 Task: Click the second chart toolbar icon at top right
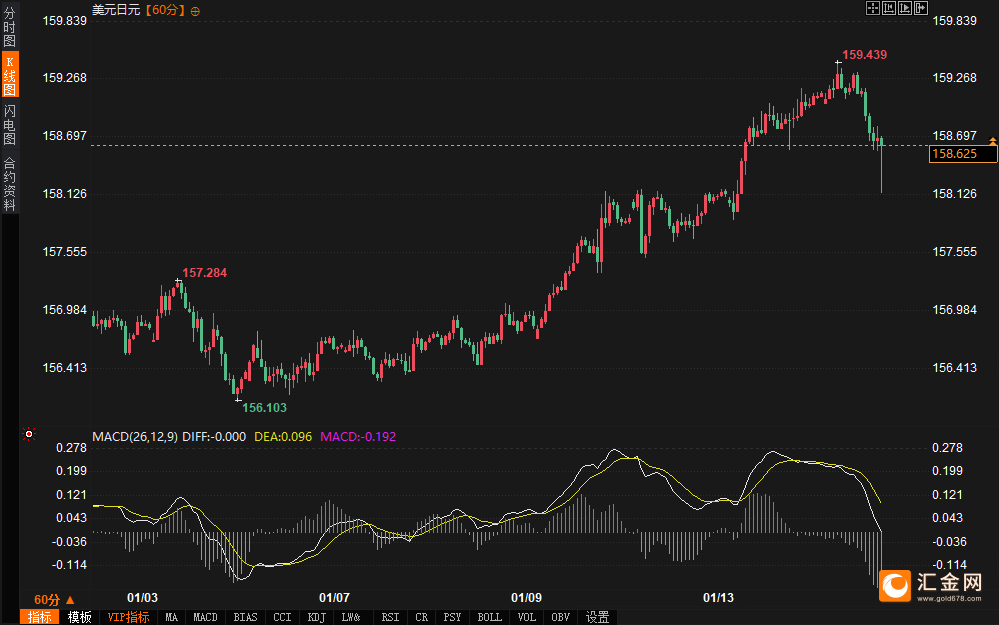click(888, 8)
